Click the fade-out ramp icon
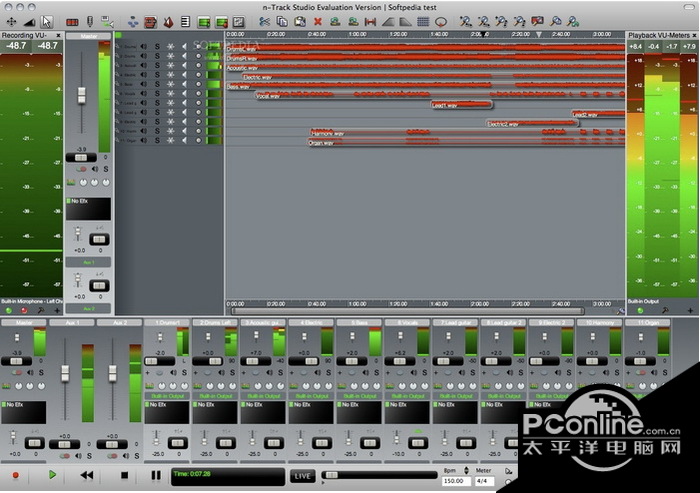This screenshot has width=700, height=493. pyautogui.click(x=405, y=21)
